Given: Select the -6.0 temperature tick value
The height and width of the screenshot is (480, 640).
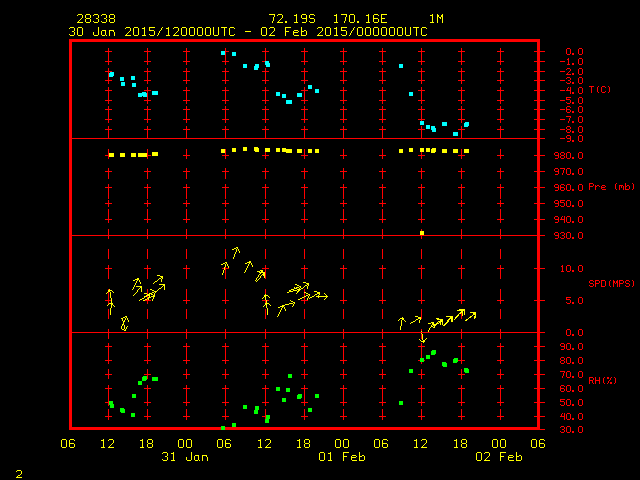Looking at the screenshot, I should click(571, 109).
